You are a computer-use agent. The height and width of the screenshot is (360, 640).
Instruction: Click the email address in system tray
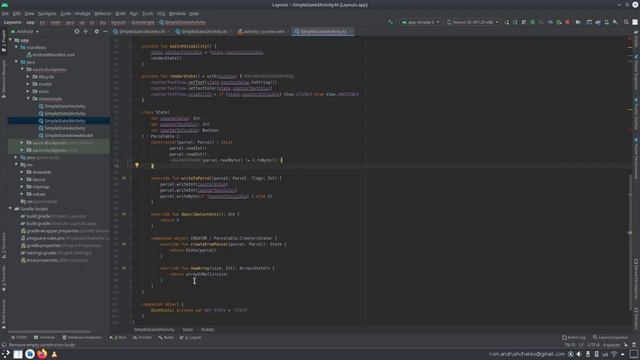[527, 354]
